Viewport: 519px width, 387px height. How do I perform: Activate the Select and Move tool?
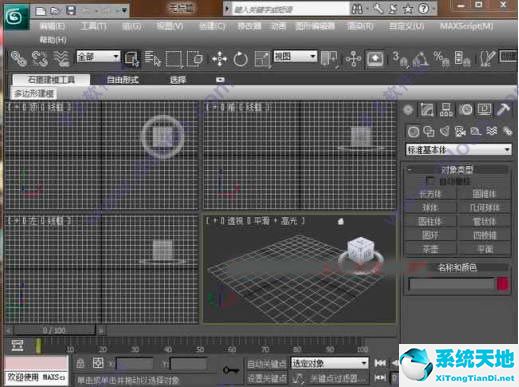[x=219, y=59]
